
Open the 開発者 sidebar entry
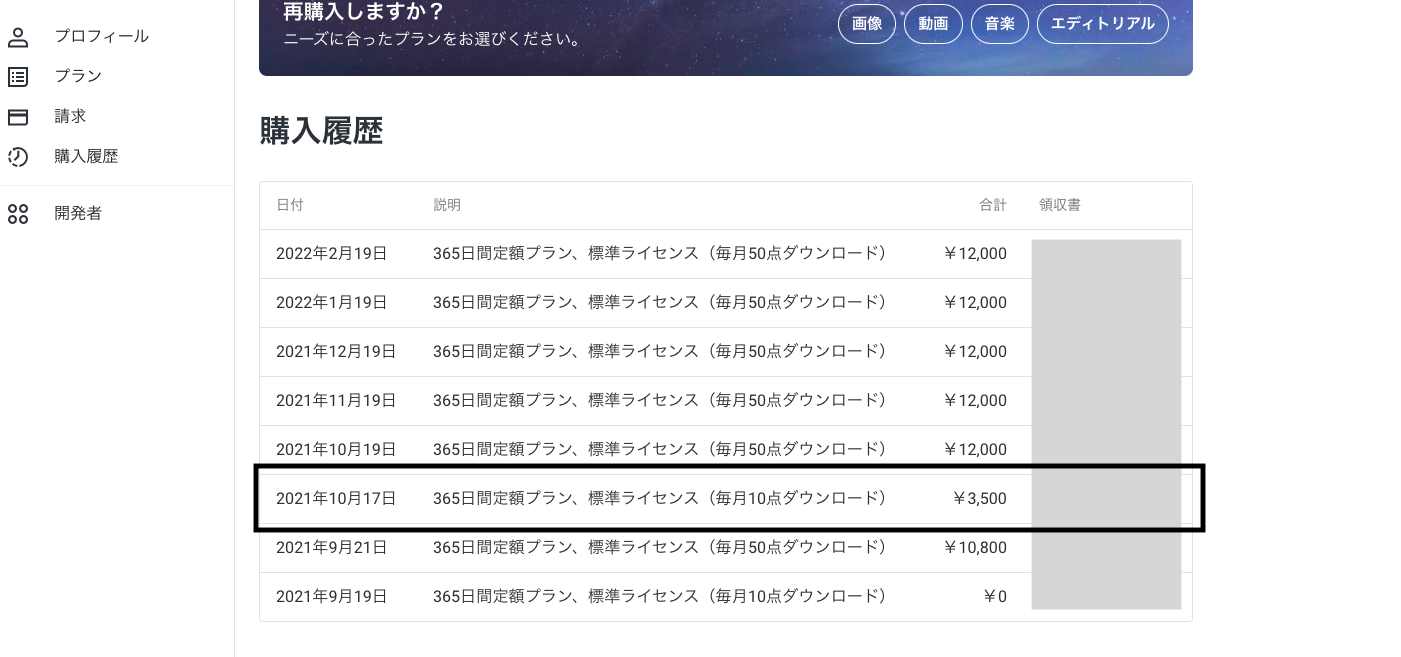coord(78,214)
